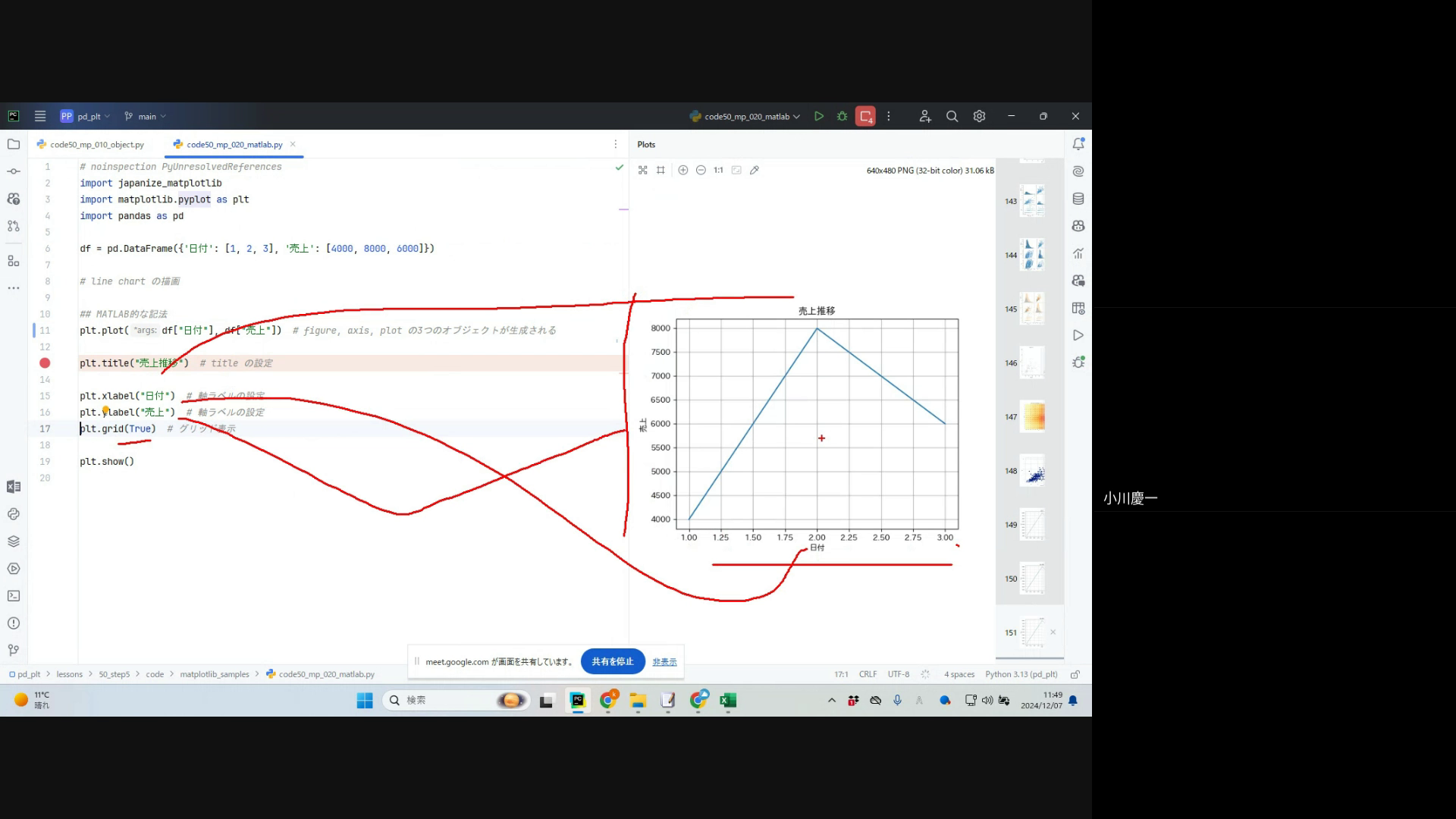The width and height of the screenshot is (1456, 819).
Task: Open the Terminal tool window
Action: [14, 596]
